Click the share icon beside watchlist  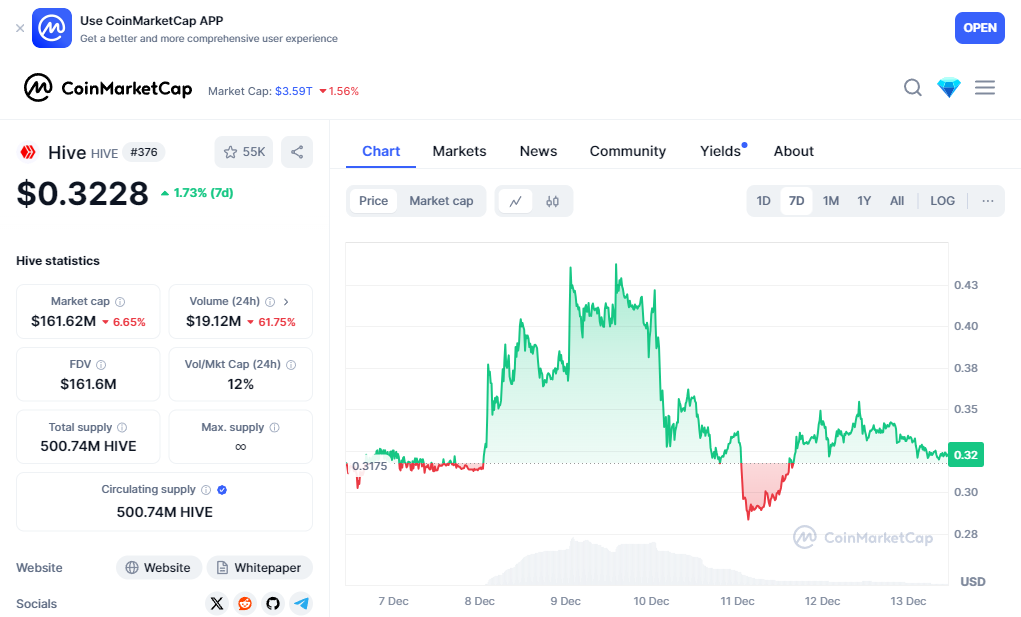pos(297,152)
